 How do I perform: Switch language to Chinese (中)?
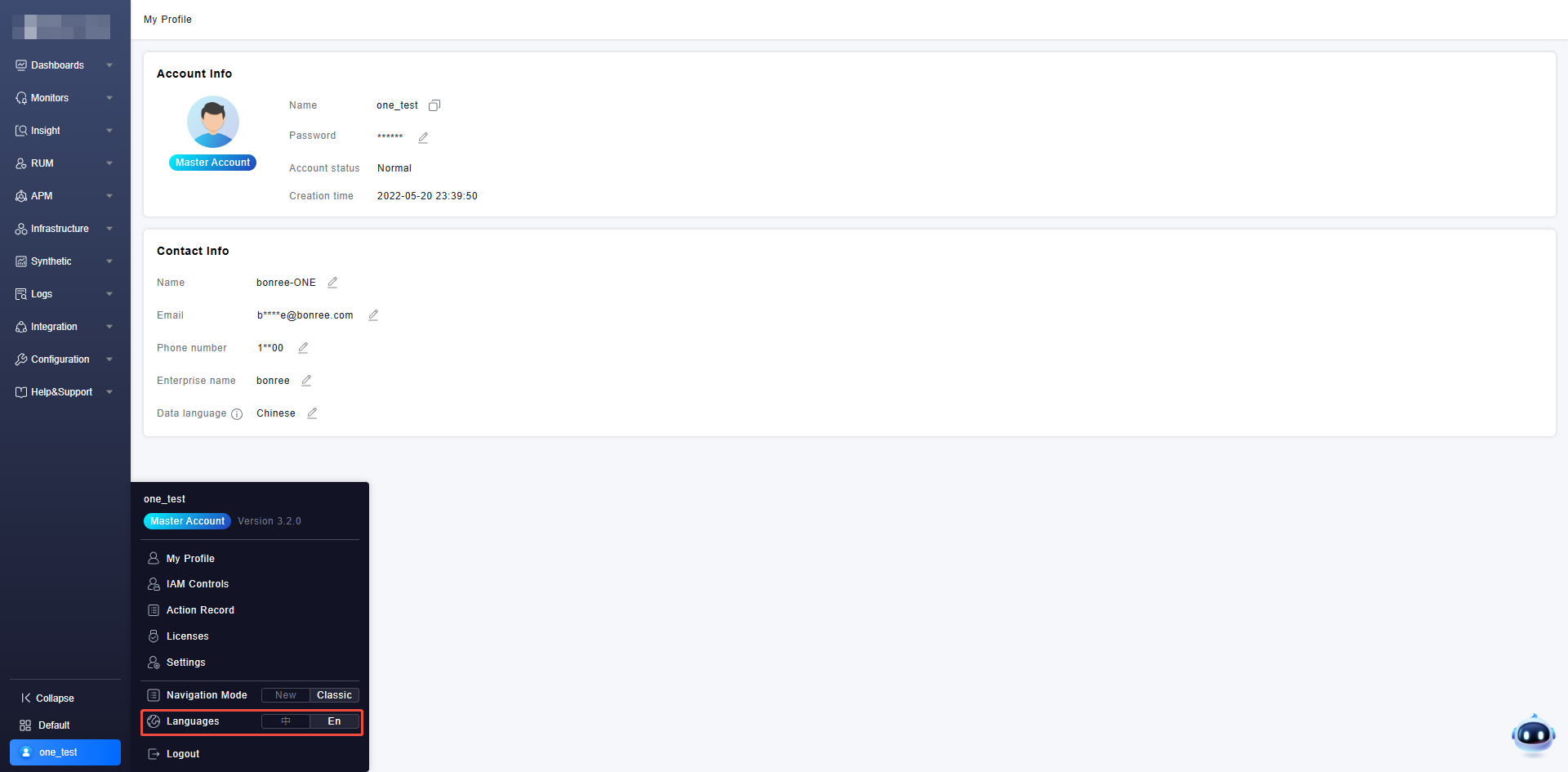click(x=286, y=721)
